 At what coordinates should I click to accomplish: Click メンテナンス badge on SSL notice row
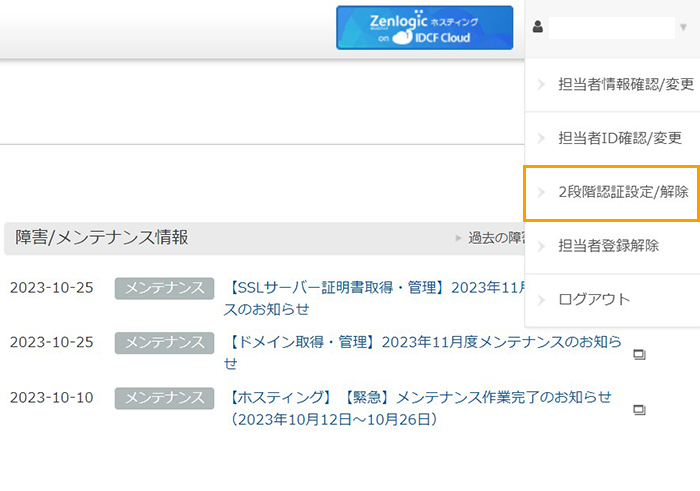point(165,288)
